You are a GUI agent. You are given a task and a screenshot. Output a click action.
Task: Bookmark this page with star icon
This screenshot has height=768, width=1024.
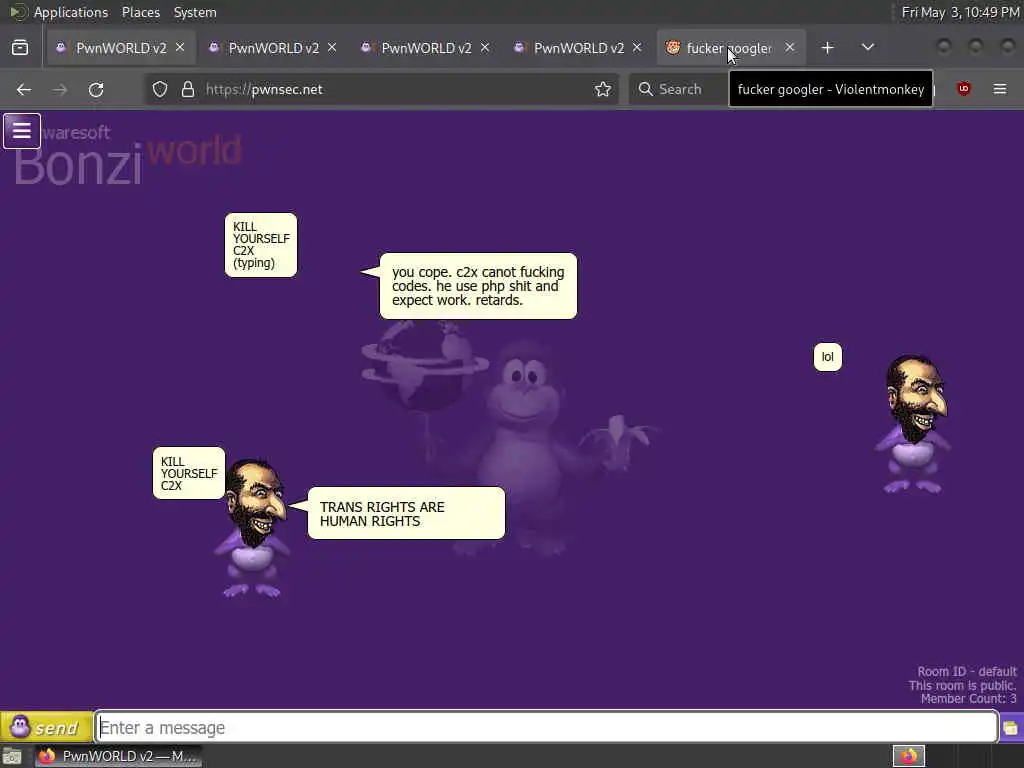(603, 89)
